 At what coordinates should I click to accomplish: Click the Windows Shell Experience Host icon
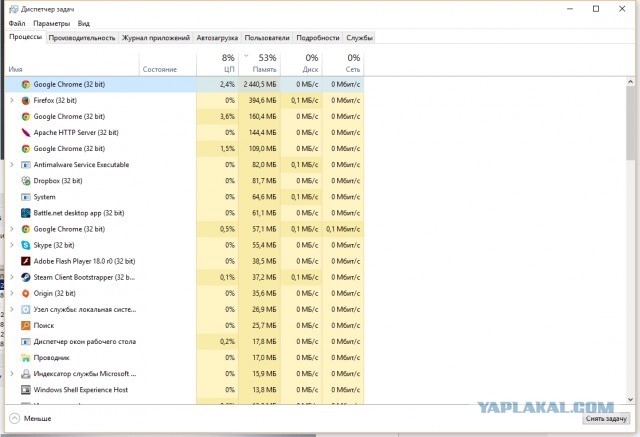(x=26, y=390)
